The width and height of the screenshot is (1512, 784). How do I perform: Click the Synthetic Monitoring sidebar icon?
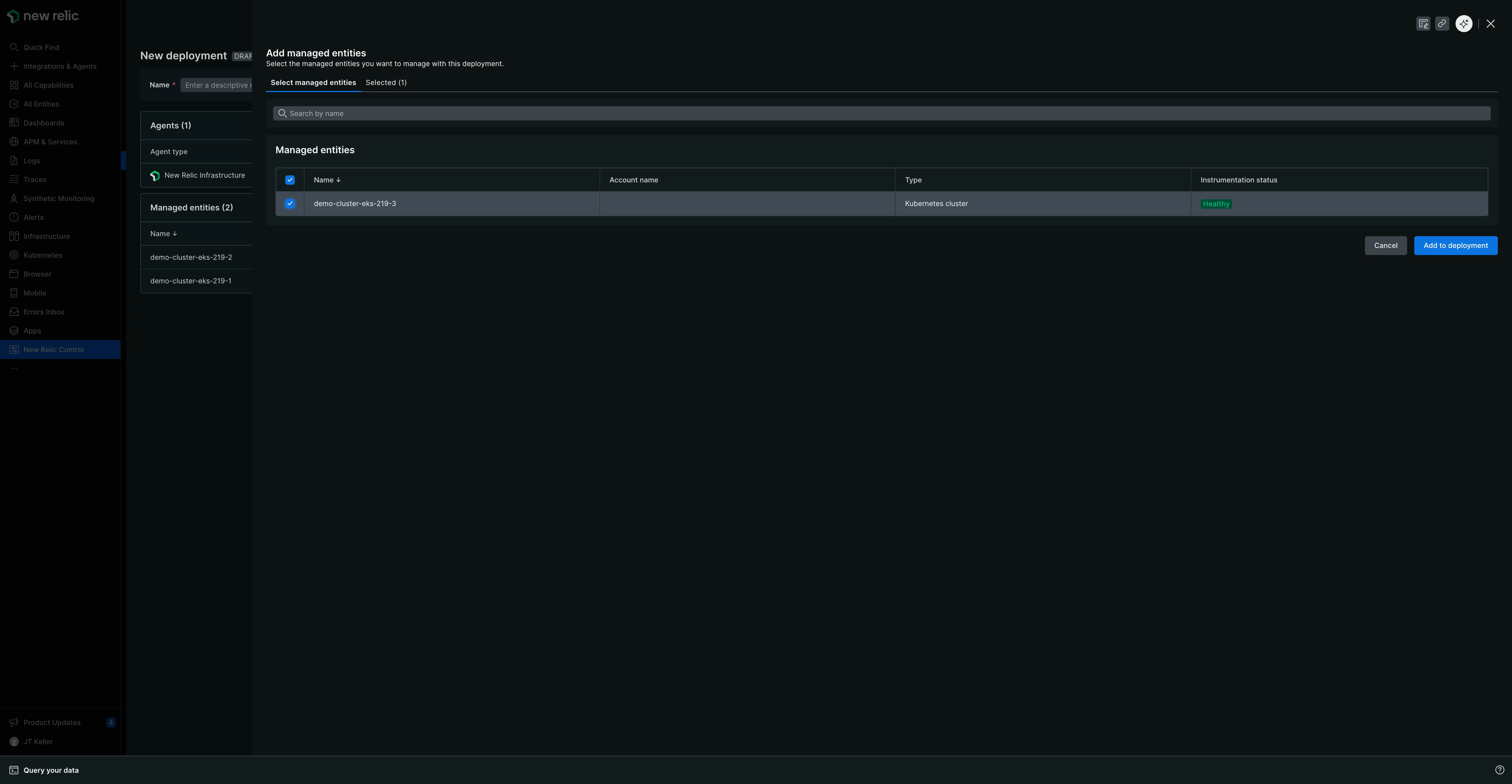14,199
